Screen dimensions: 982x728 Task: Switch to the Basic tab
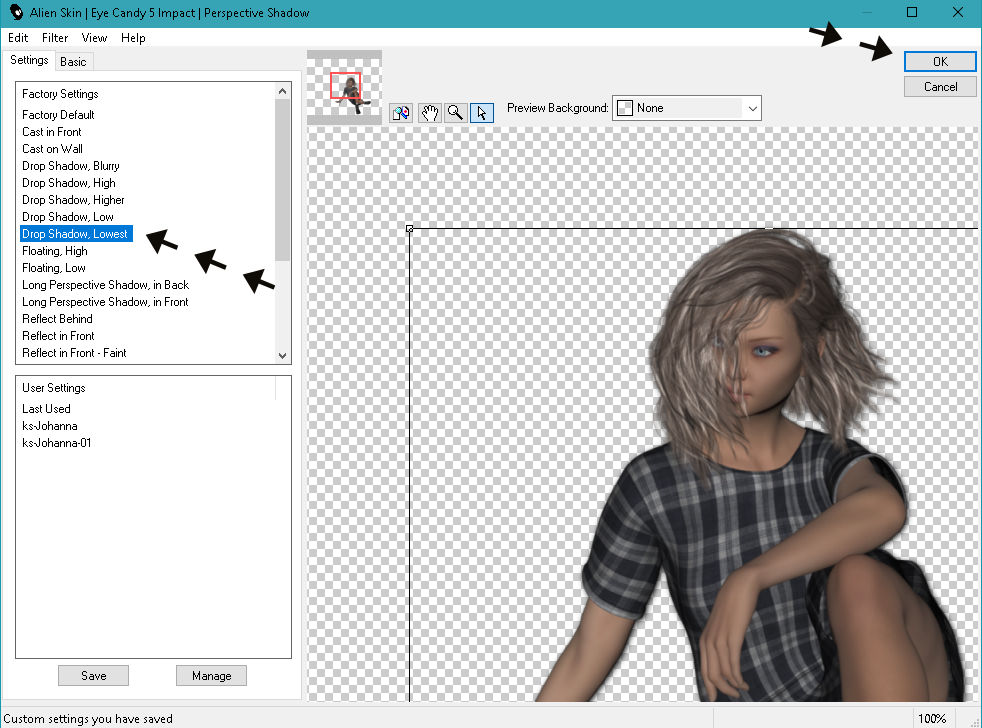[73, 61]
